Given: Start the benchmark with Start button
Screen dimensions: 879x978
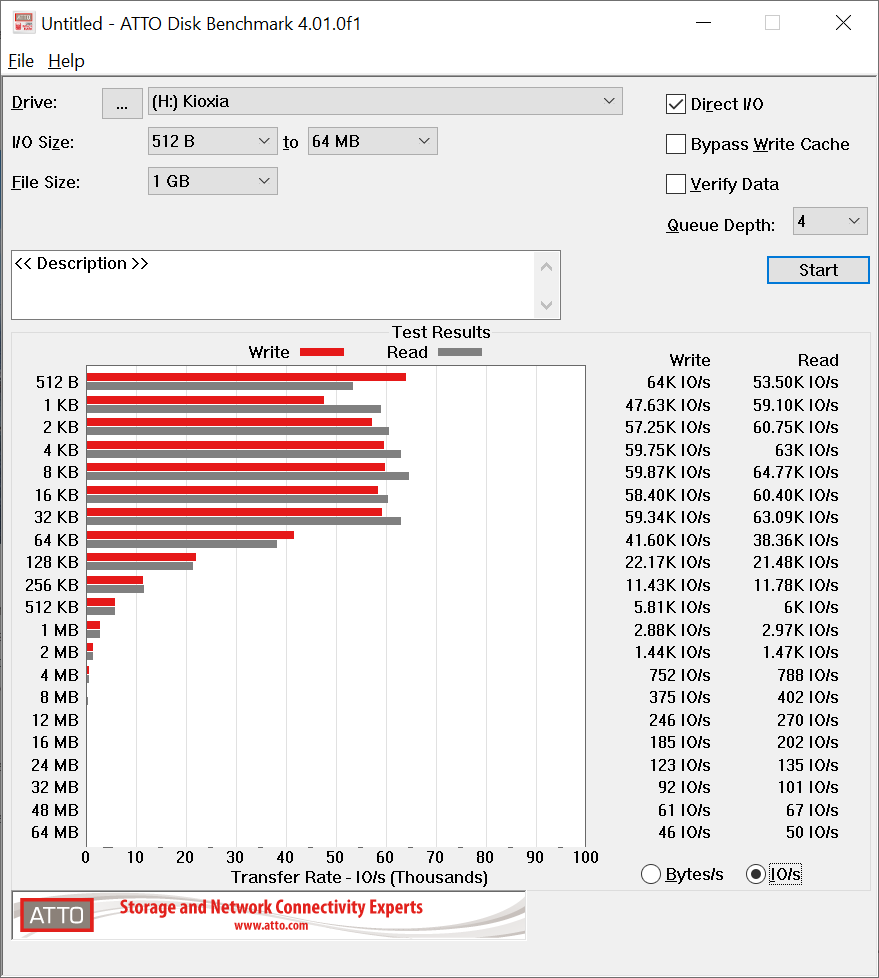Looking at the screenshot, I should pyautogui.click(x=818, y=270).
